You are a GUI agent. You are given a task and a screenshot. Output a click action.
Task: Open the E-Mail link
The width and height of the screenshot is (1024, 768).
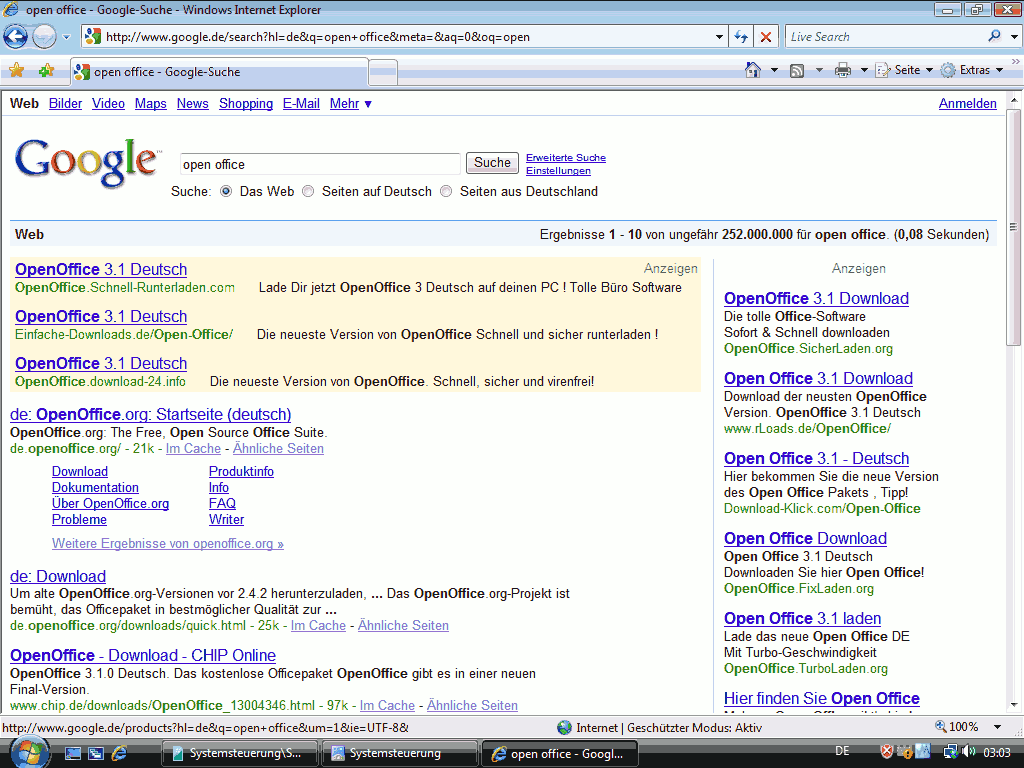point(301,103)
